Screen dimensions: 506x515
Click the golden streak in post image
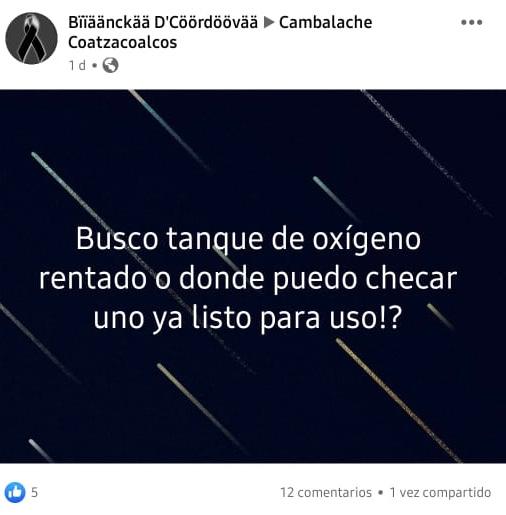(398, 400)
